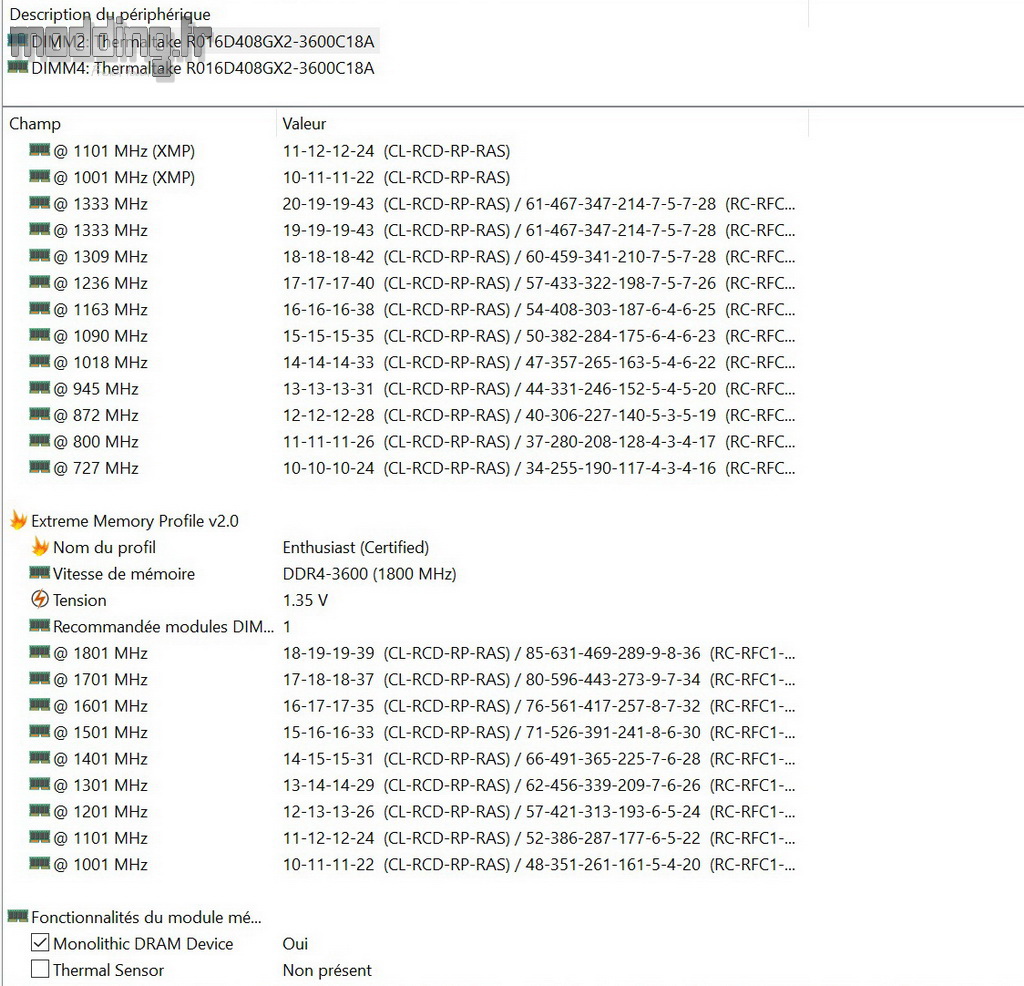Select the Enthusiast (Certified) value
1024x986 pixels.
click(356, 547)
